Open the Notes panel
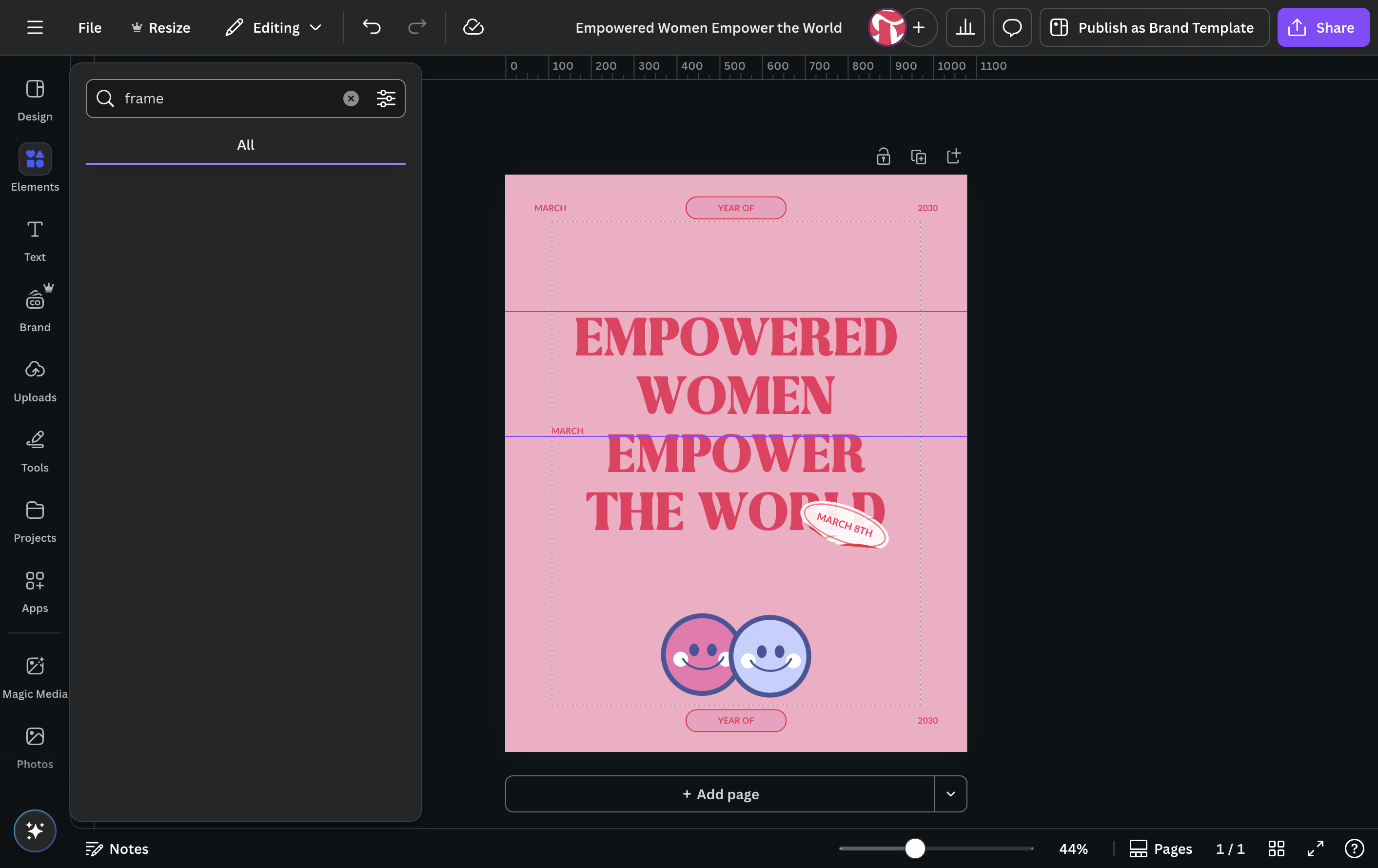This screenshot has width=1378, height=868. click(x=117, y=848)
